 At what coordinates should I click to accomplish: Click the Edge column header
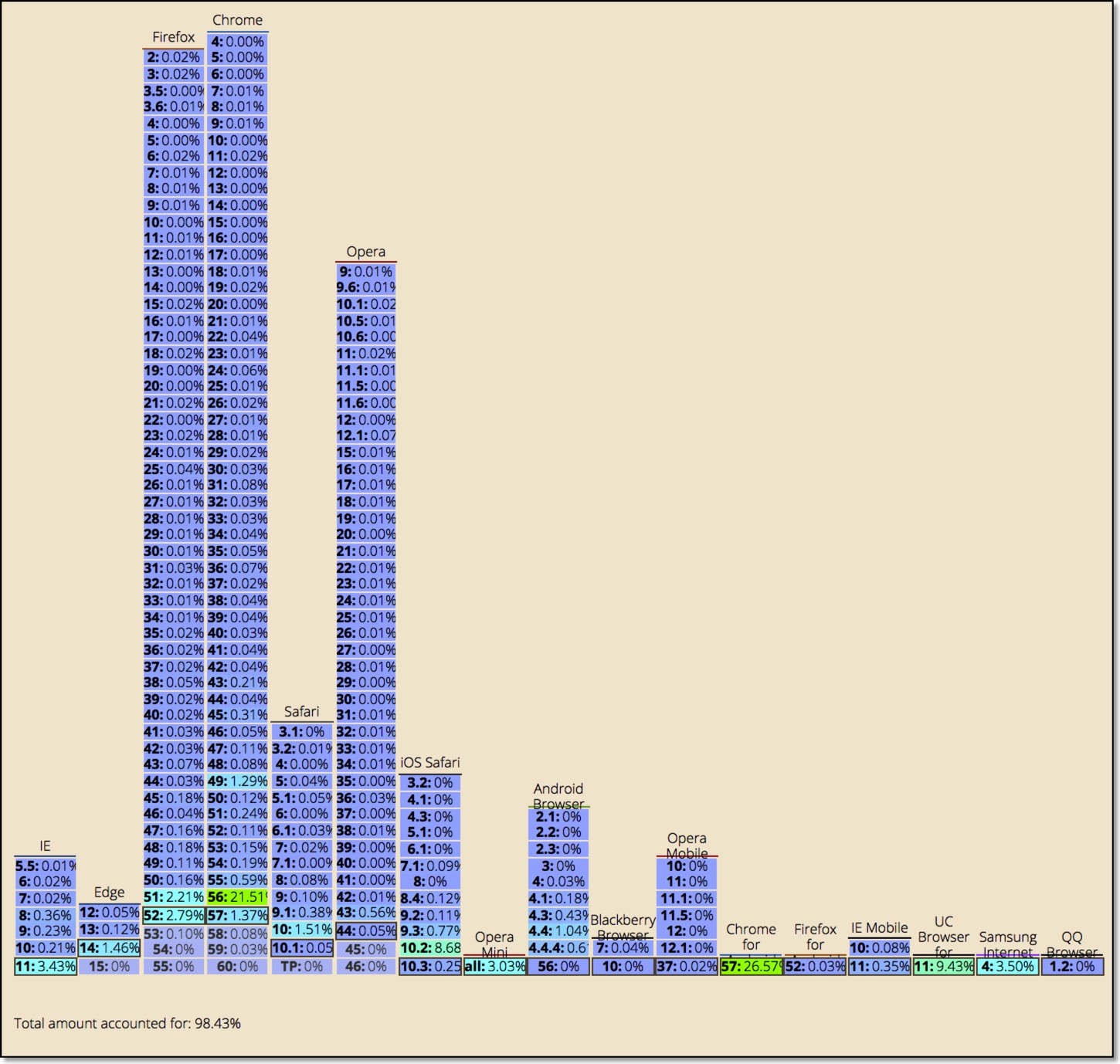(x=109, y=893)
